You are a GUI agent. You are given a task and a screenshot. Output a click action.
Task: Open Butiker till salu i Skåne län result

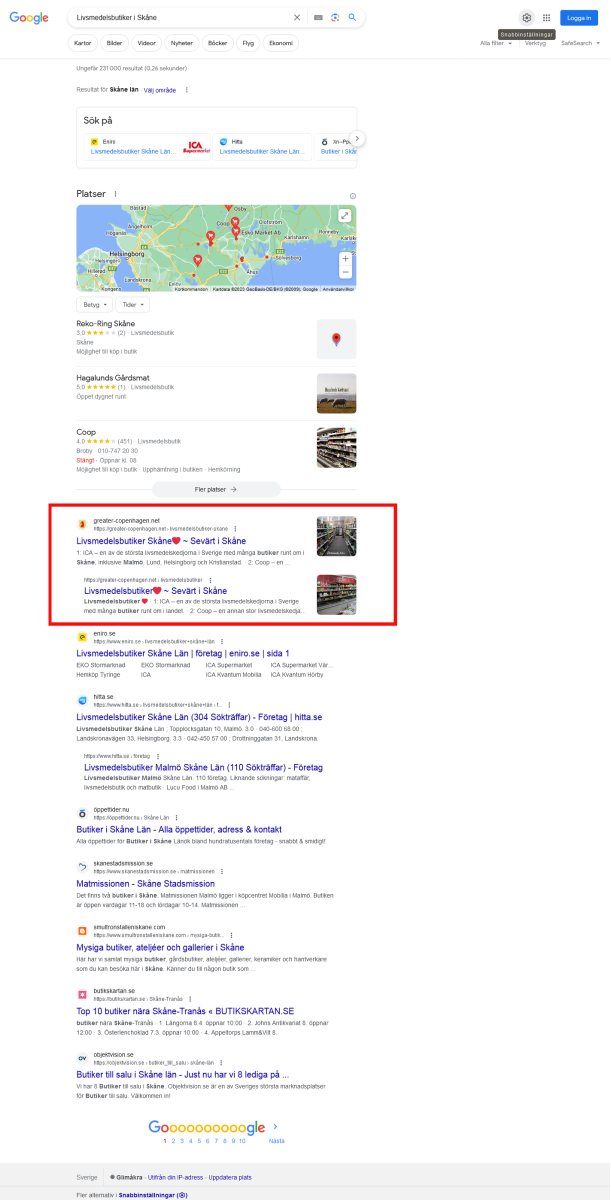click(183, 1075)
